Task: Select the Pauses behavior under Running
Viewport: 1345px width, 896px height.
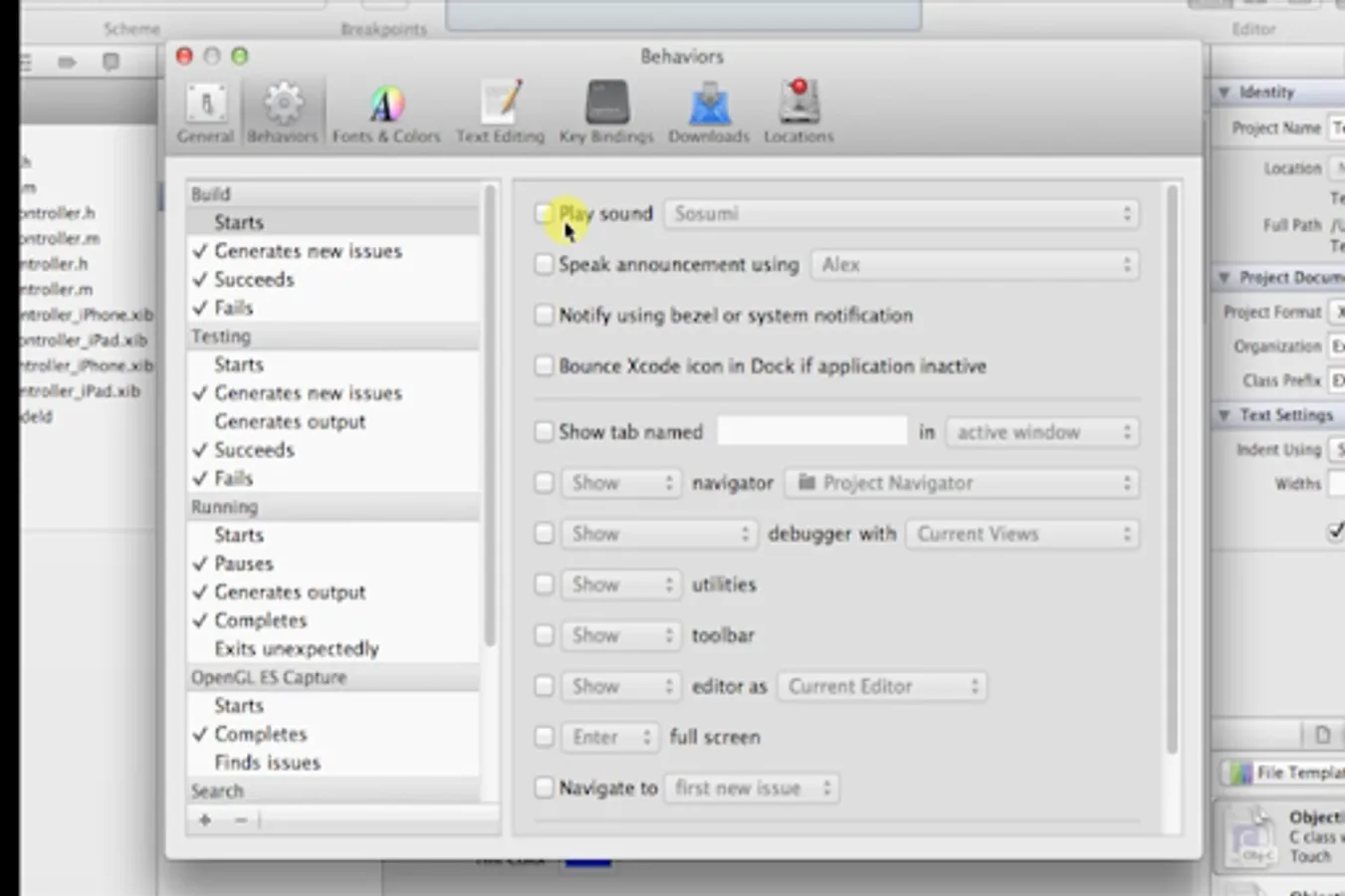Action: (x=334, y=562)
